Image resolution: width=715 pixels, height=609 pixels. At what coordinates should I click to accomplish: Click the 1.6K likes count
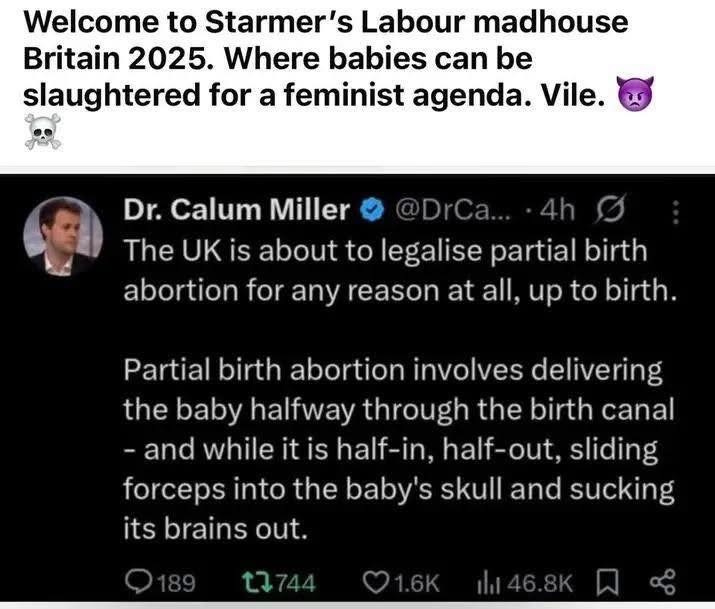coord(417,583)
